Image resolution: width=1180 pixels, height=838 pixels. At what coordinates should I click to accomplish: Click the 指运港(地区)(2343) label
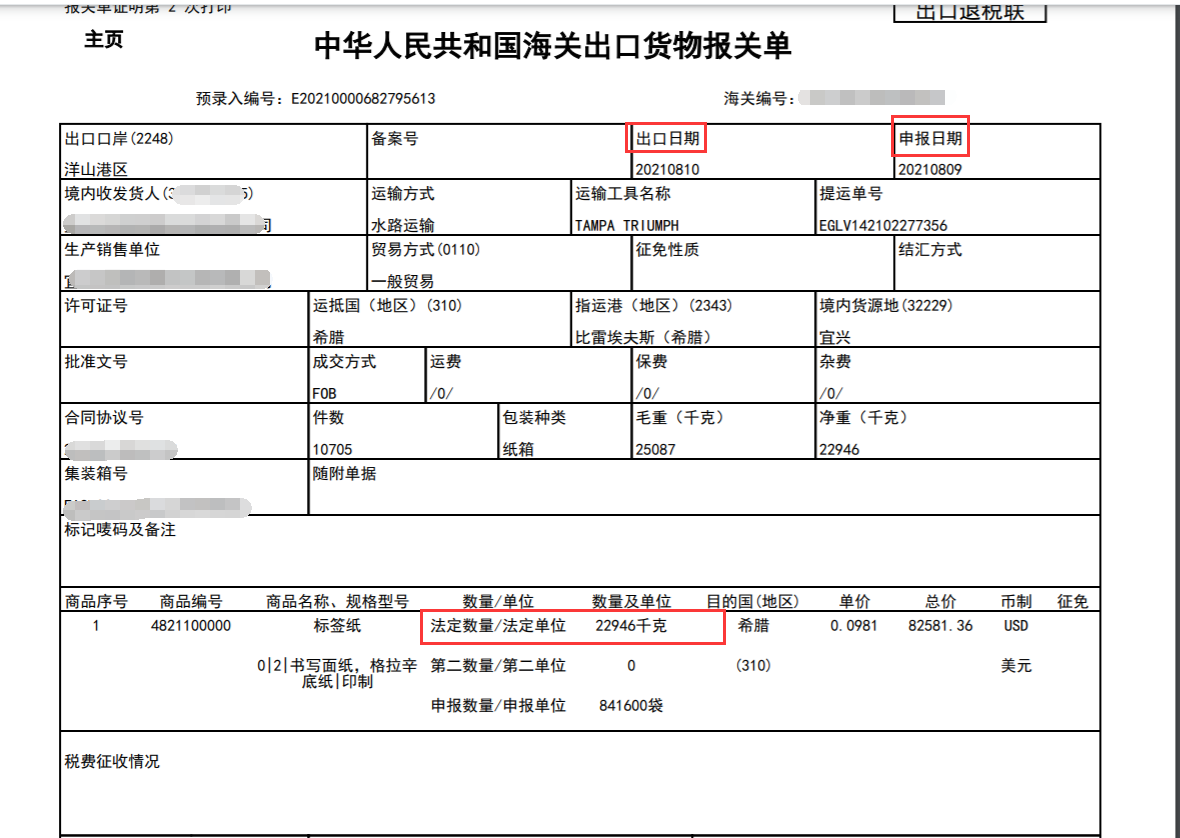(x=653, y=305)
